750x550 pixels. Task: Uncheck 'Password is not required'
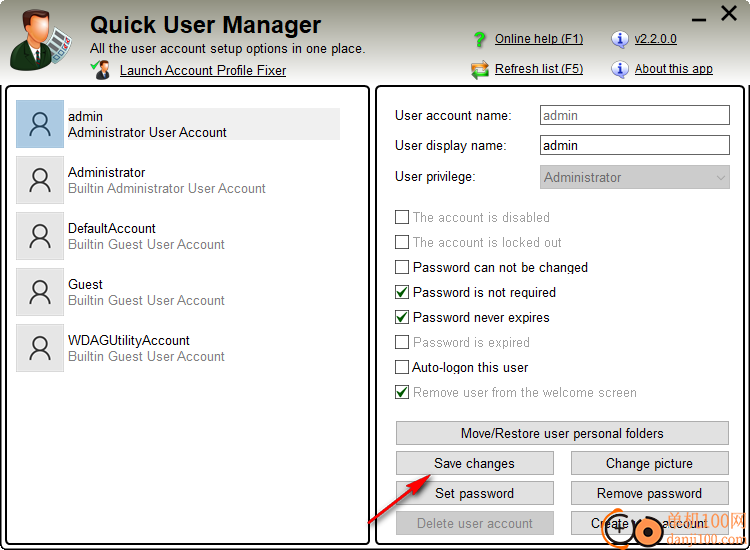pos(402,292)
